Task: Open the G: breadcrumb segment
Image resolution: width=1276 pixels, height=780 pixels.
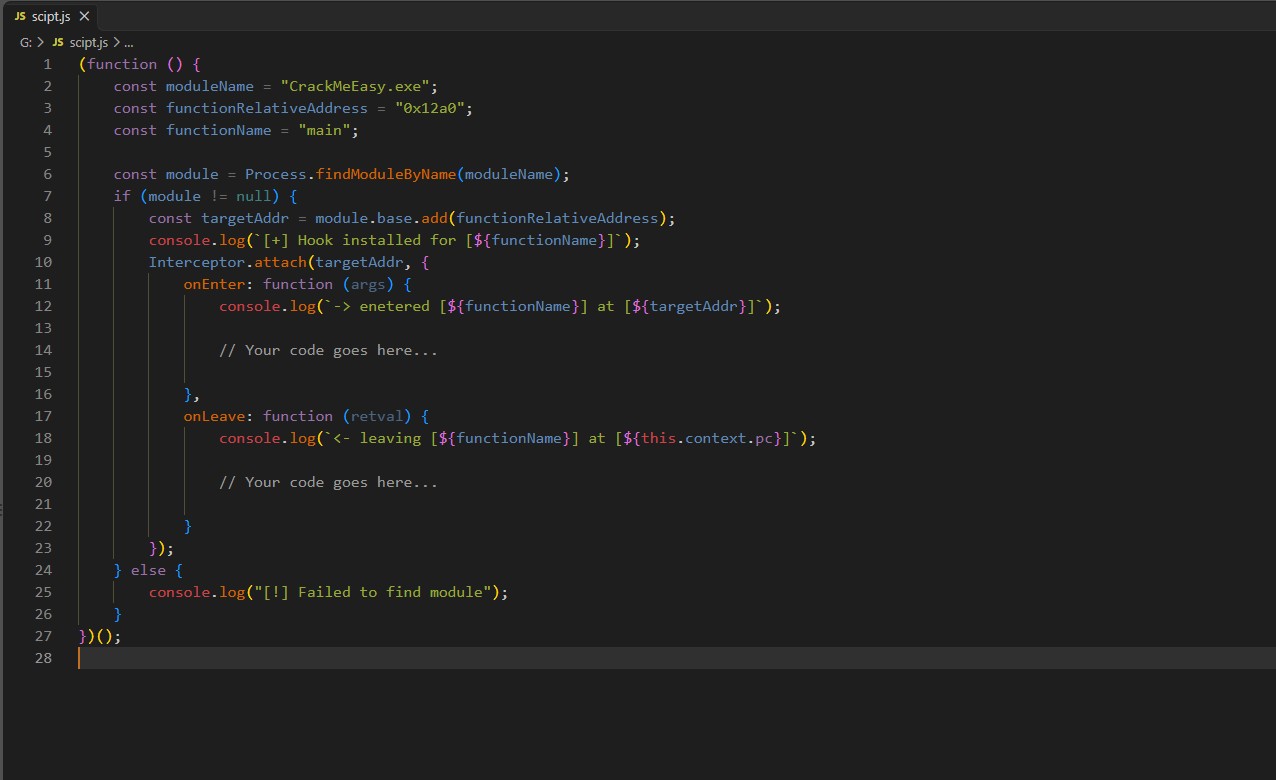Action: click(x=25, y=42)
